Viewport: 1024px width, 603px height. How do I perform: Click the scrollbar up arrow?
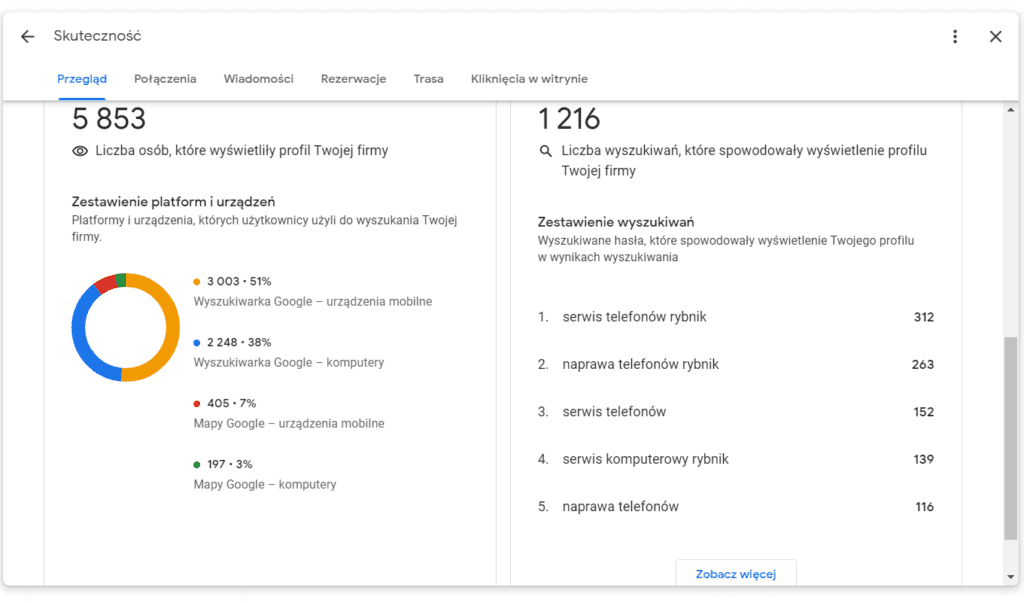(x=1011, y=110)
